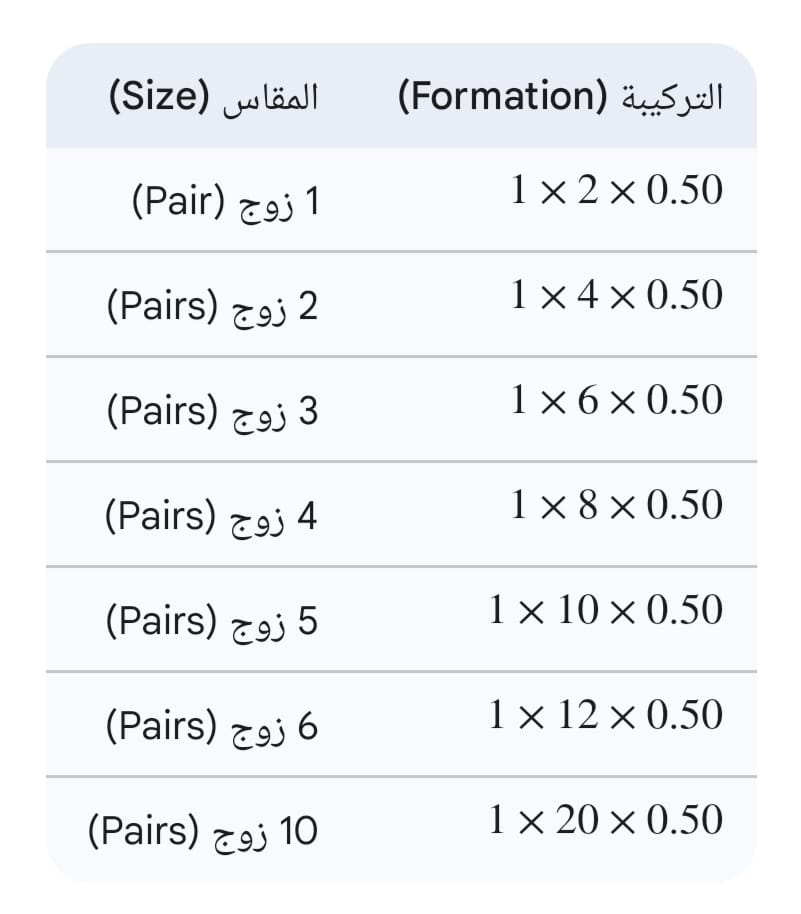Select the 1 × 12 × 0.50 formation cell
The height and width of the screenshot is (914, 801).
click(x=605, y=715)
